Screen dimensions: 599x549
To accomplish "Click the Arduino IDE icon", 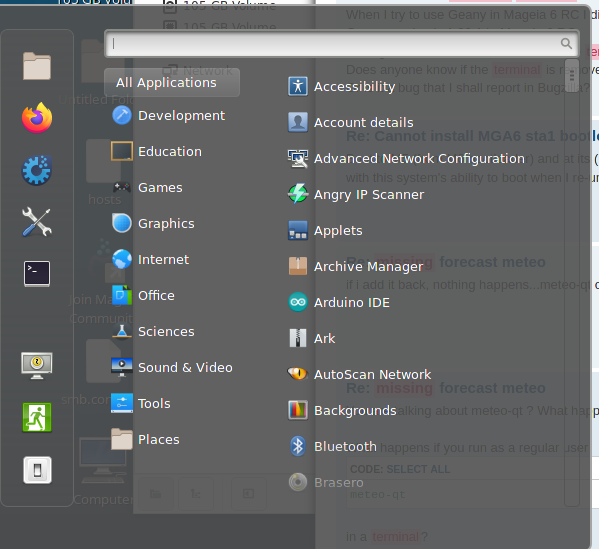I will click(298, 302).
